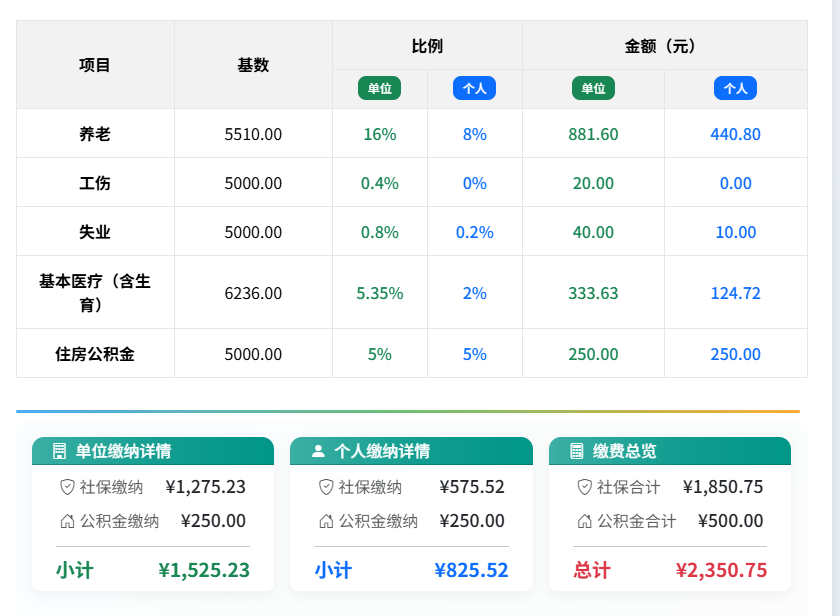The image size is (840, 616).
Task: Click the person icon beside 个人缴纳详情
Action: pos(318,451)
